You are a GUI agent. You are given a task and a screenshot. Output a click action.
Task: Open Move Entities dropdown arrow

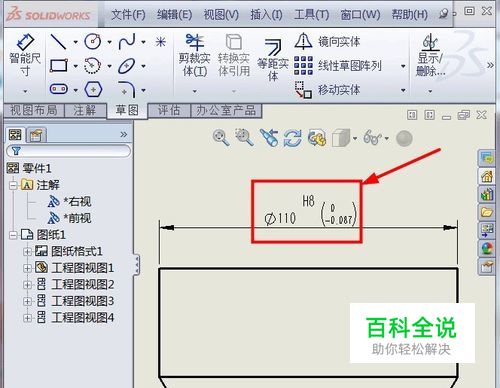403,90
